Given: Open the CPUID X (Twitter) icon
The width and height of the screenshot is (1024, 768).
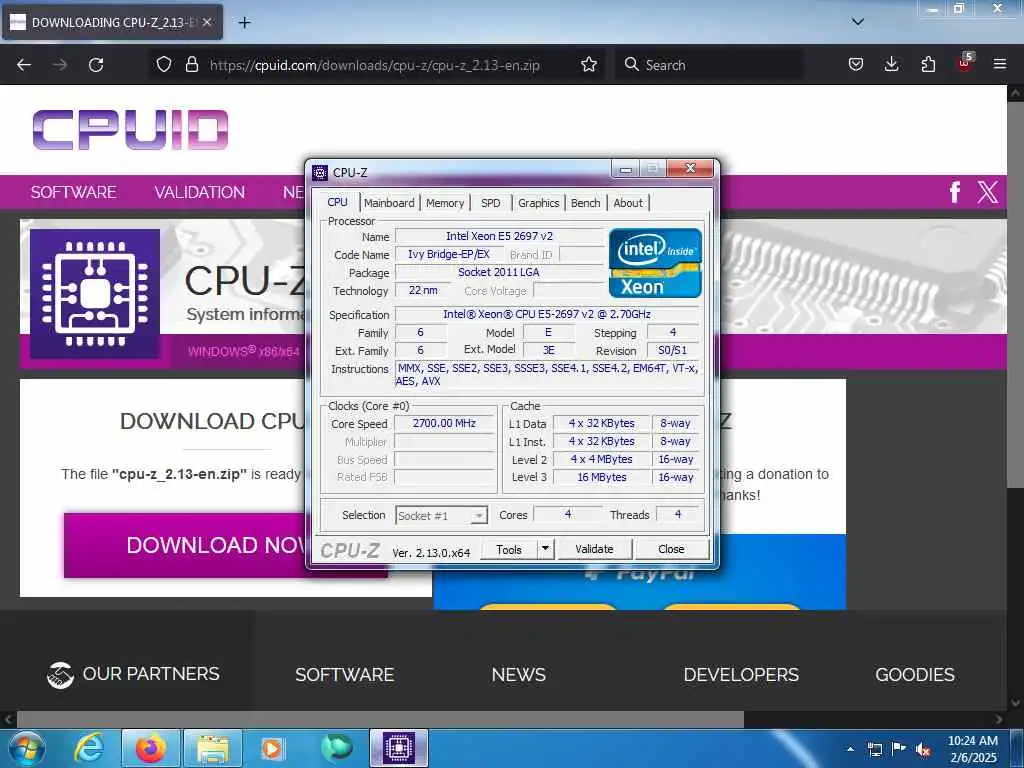Looking at the screenshot, I should (x=987, y=192).
